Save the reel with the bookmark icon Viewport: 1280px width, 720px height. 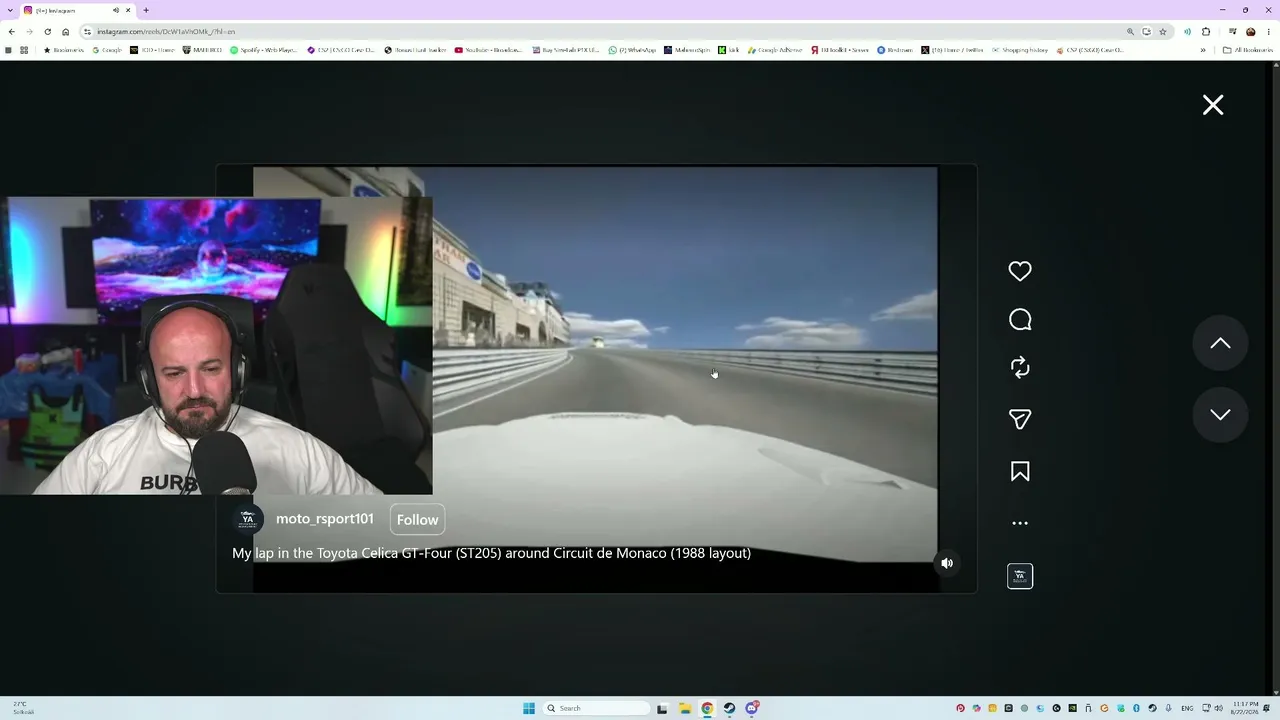[x=1020, y=471]
